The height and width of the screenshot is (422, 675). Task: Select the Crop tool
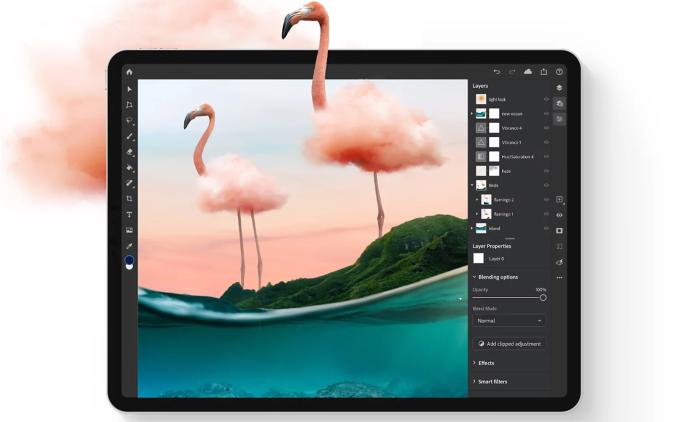pos(129,199)
